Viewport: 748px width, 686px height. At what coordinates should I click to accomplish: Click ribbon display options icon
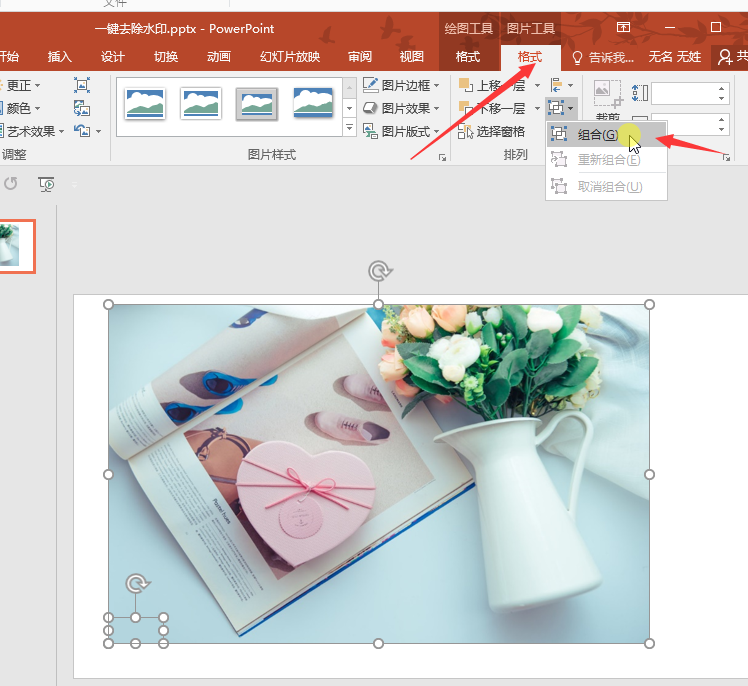tap(623, 27)
